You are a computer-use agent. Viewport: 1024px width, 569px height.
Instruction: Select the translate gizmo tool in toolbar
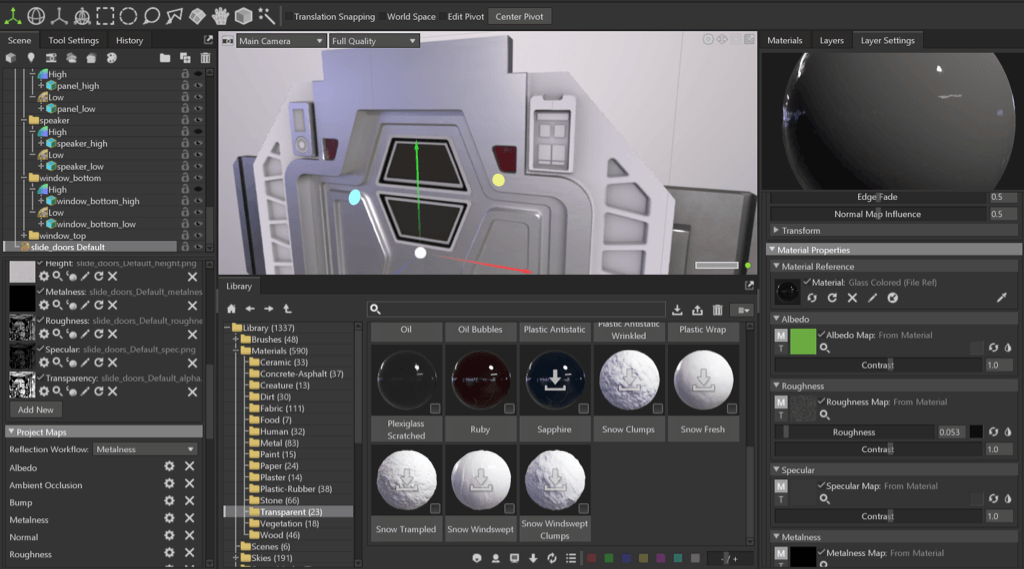pos(12,16)
